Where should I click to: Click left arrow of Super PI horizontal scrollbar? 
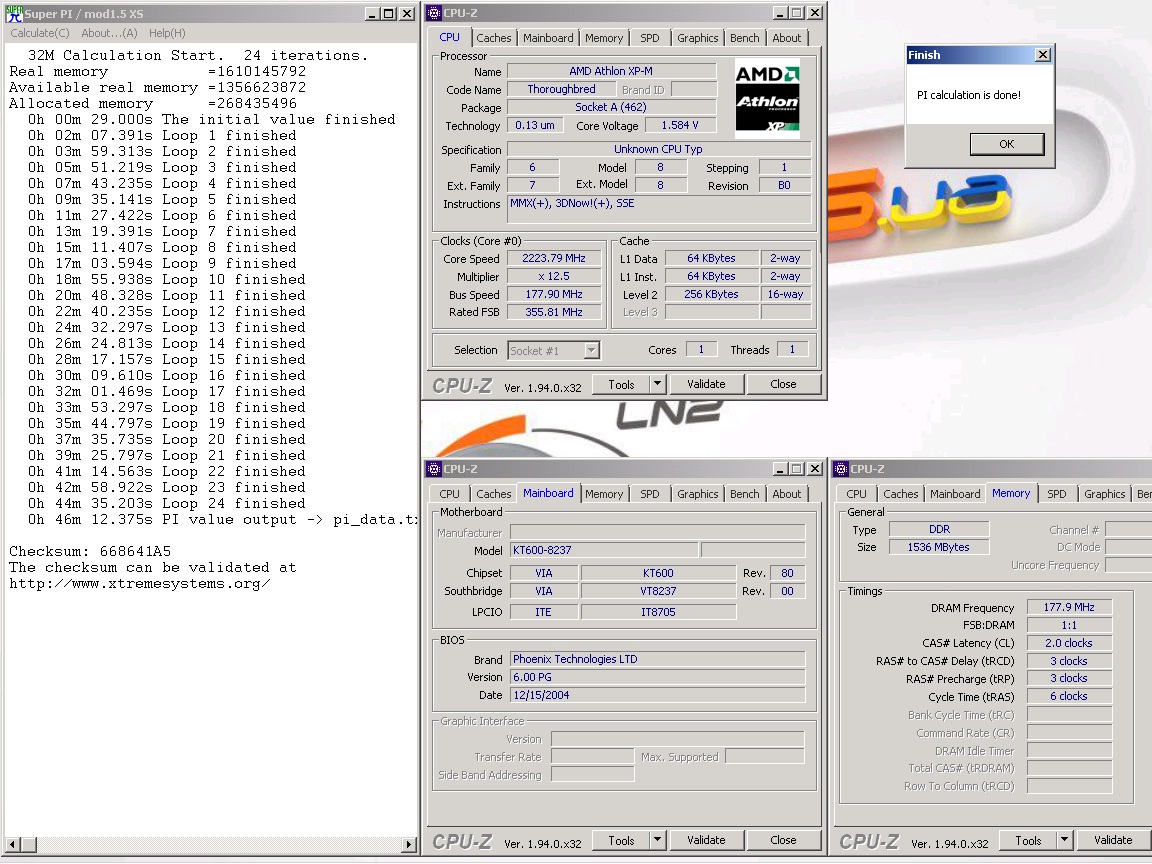tap(11, 845)
